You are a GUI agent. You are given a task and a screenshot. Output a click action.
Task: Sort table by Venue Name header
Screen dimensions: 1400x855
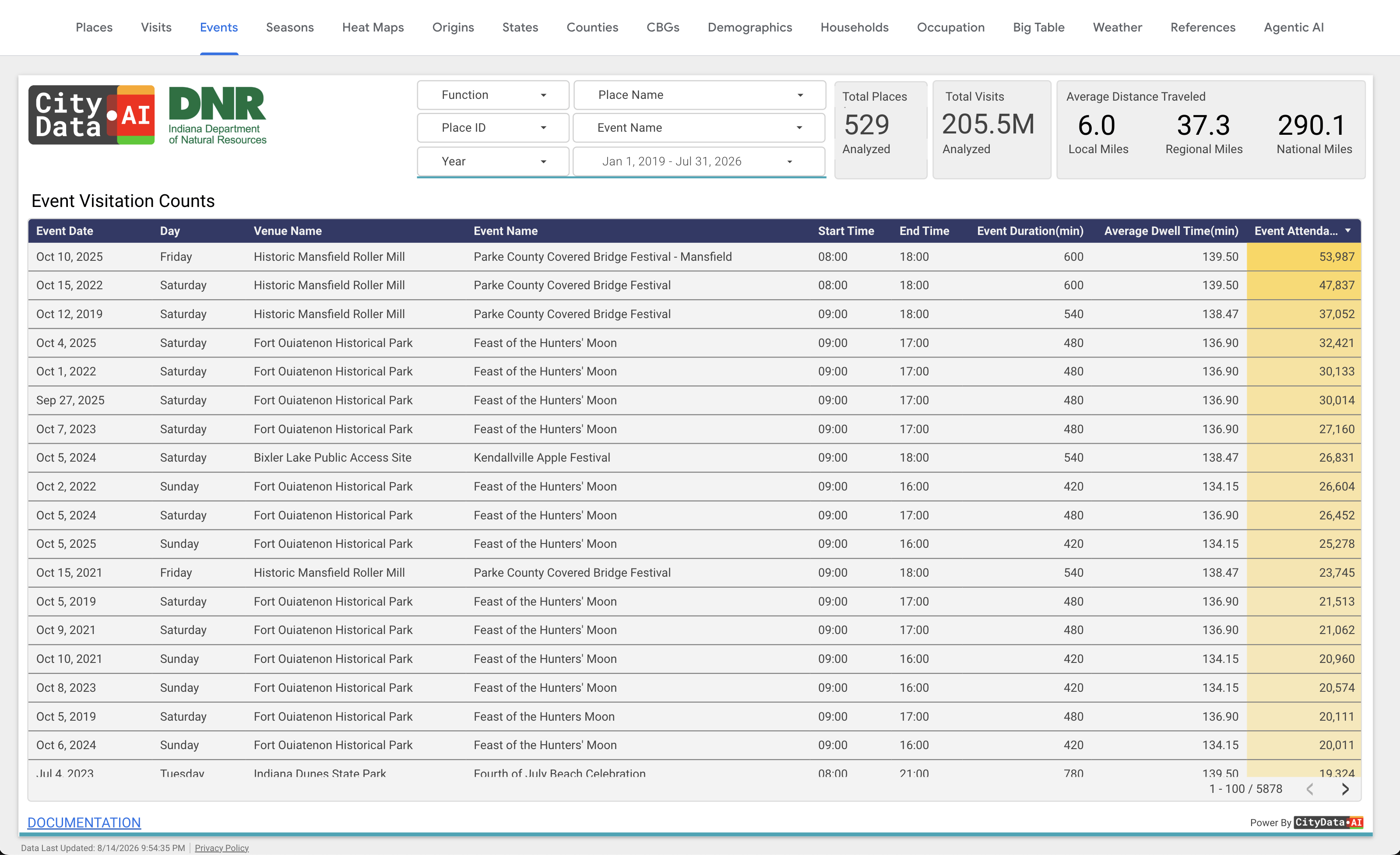click(x=288, y=231)
